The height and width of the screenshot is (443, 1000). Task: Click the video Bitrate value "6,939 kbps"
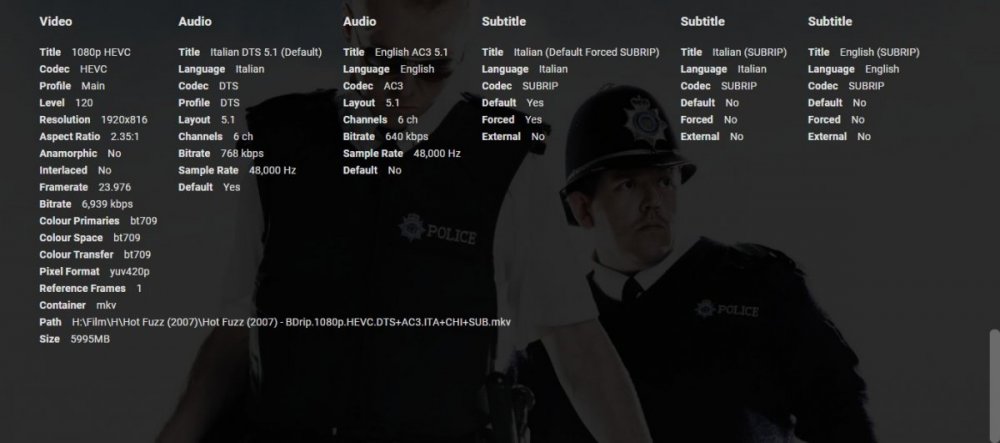107,204
